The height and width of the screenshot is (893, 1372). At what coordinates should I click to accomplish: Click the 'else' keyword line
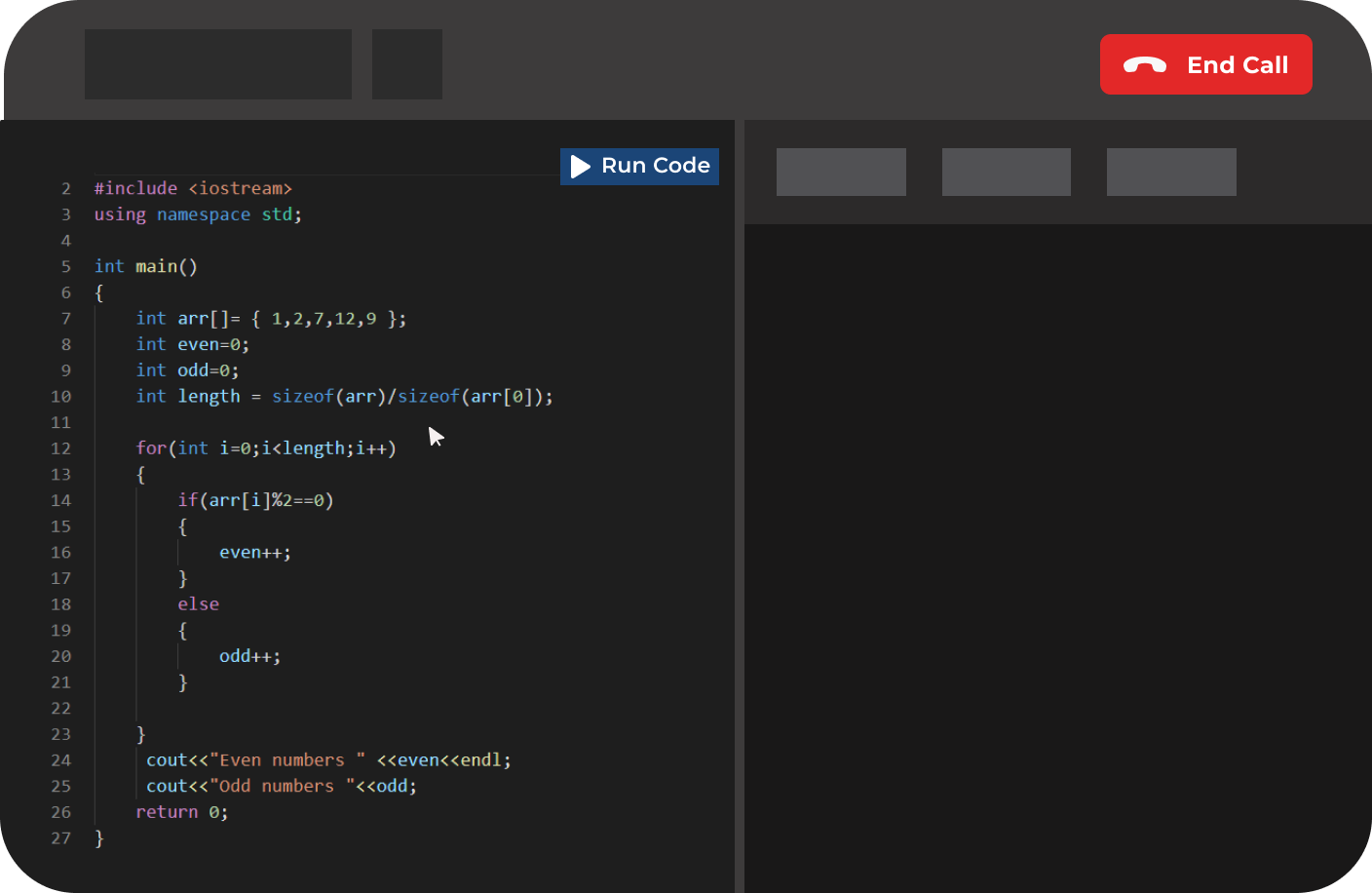pyautogui.click(x=198, y=604)
